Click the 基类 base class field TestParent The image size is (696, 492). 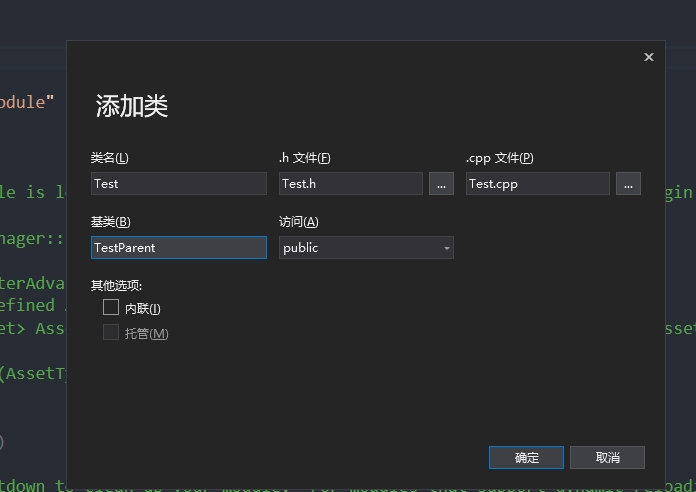(178, 247)
